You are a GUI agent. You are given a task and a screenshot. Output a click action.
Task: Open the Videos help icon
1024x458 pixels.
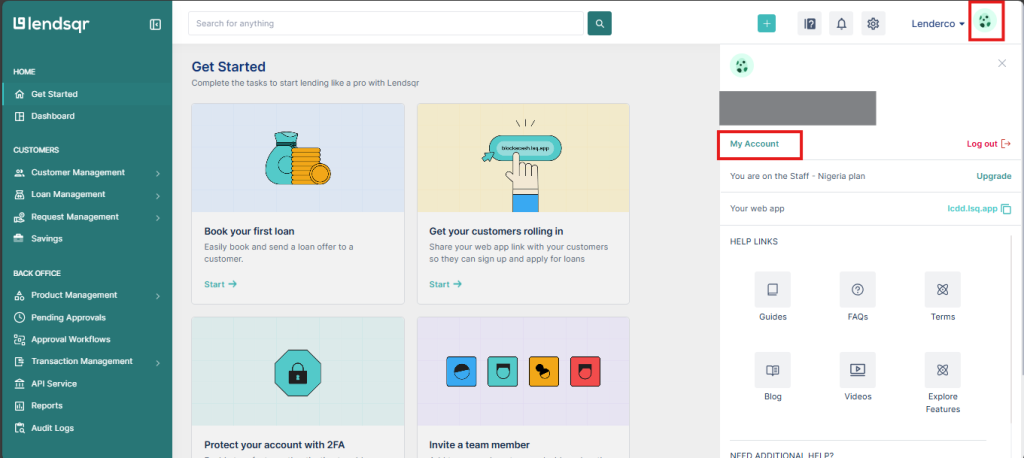(857, 370)
